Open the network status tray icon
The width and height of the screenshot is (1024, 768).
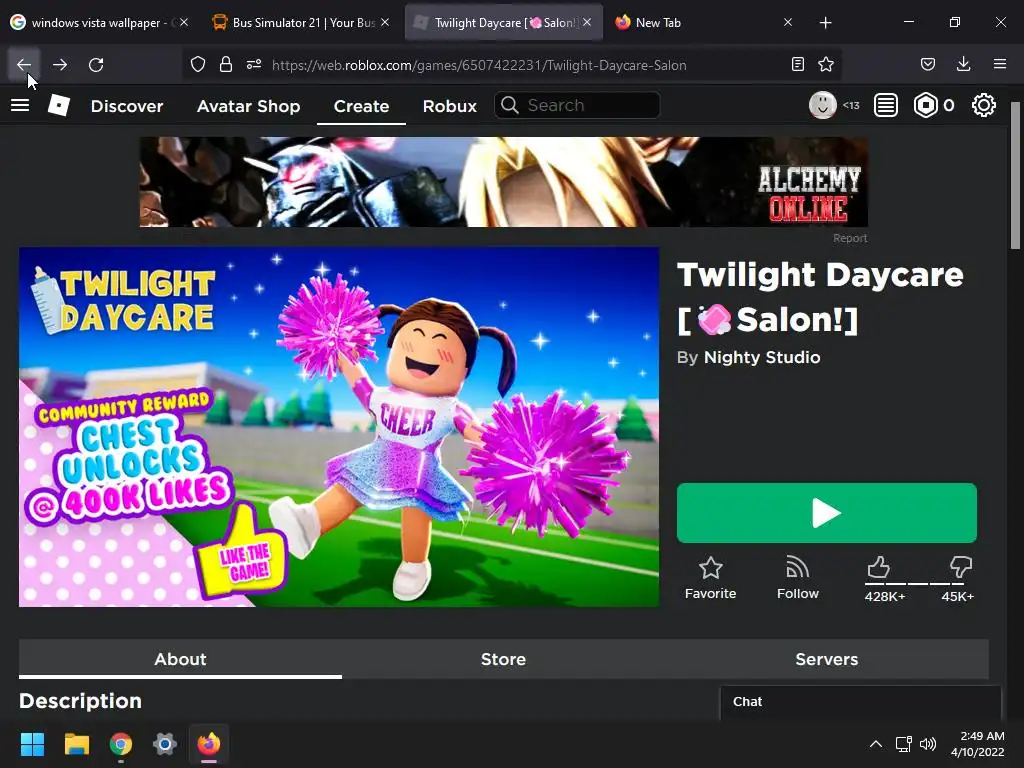pos(903,744)
